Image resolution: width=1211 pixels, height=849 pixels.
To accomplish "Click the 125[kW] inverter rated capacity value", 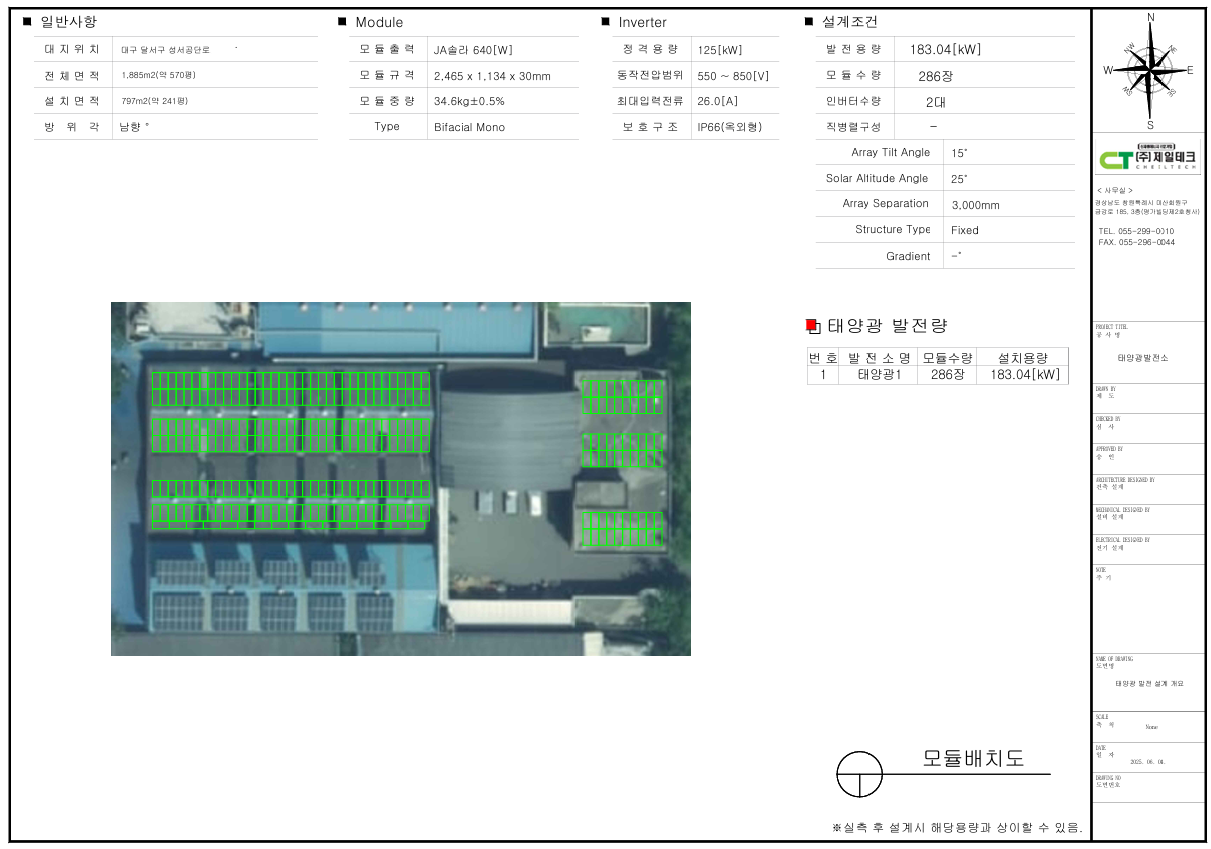I will click(x=719, y=50).
